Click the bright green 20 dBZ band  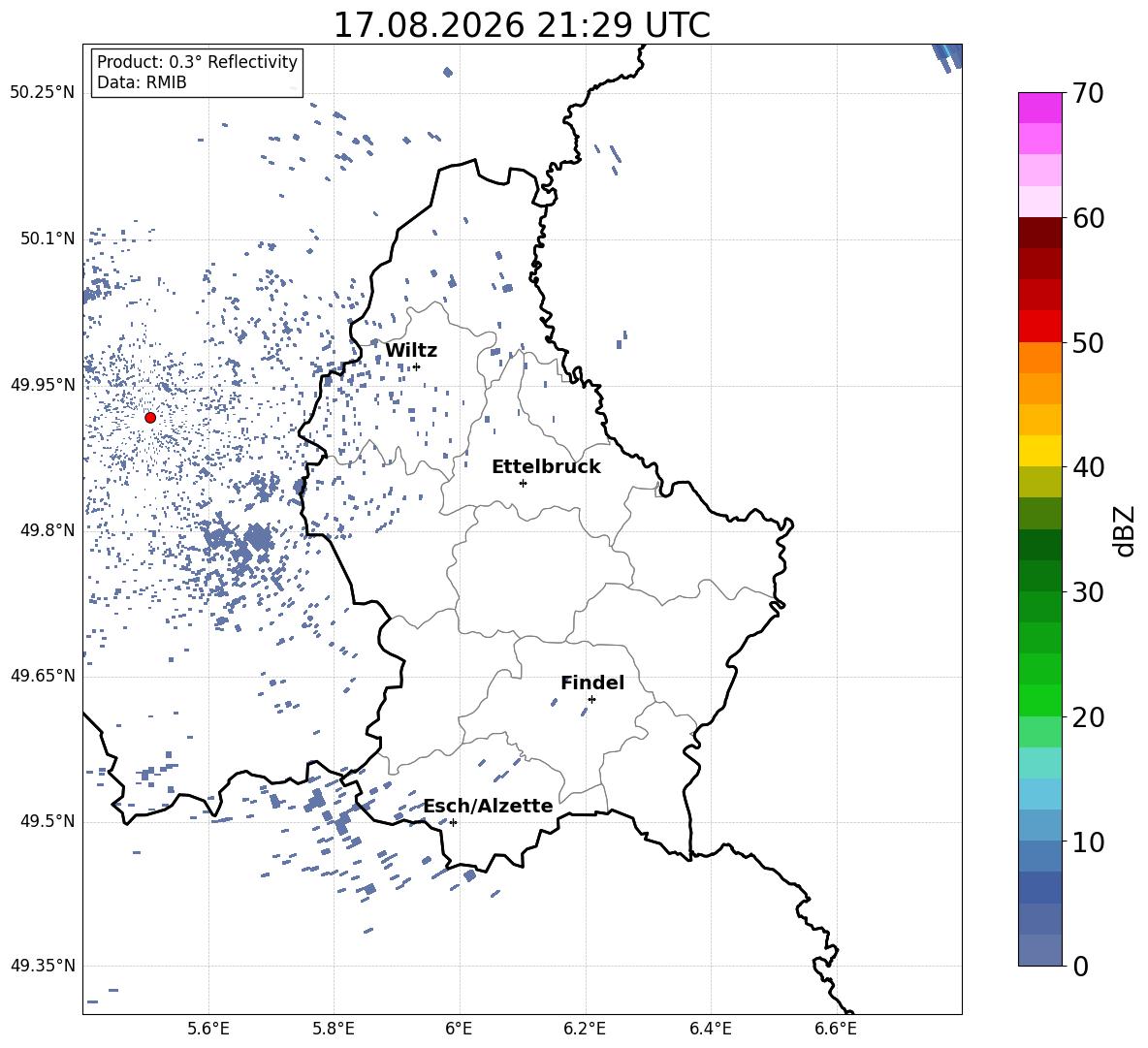click(x=1039, y=700)
